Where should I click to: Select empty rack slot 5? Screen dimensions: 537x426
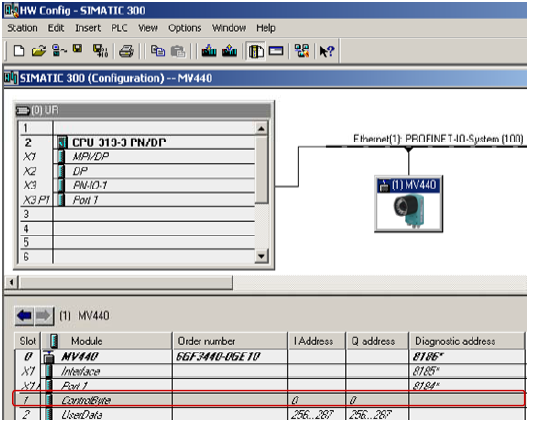point(137,242)
